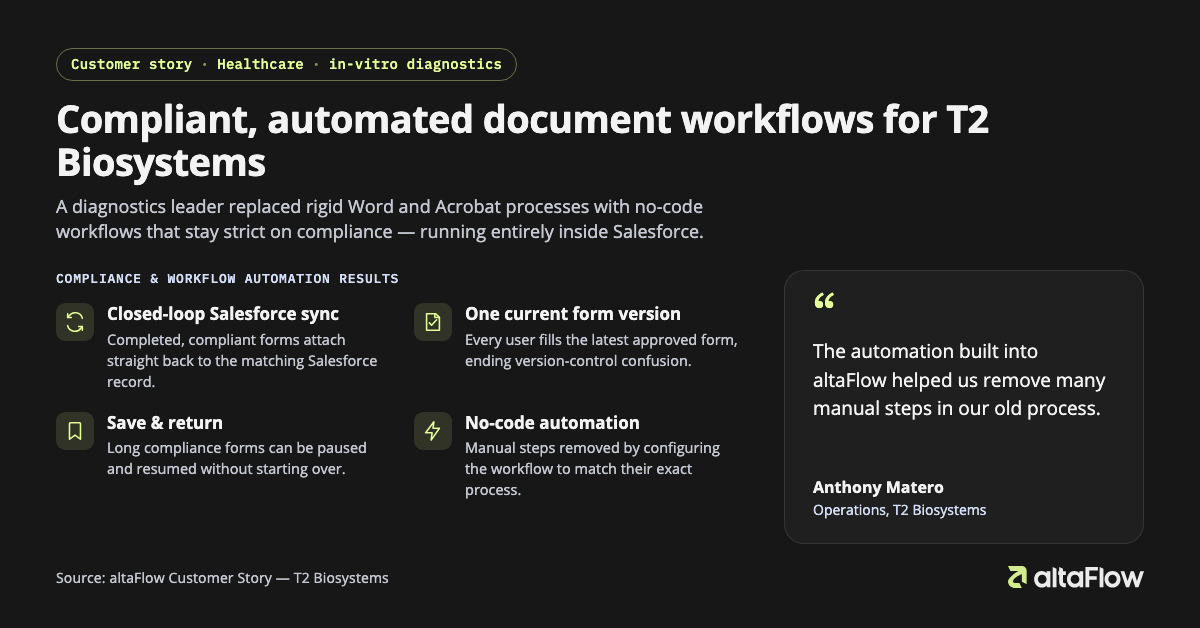This screenshot has width=1200, height=628.
Task: Click the green quotation mark icon
Action: [x=824, y=301]
